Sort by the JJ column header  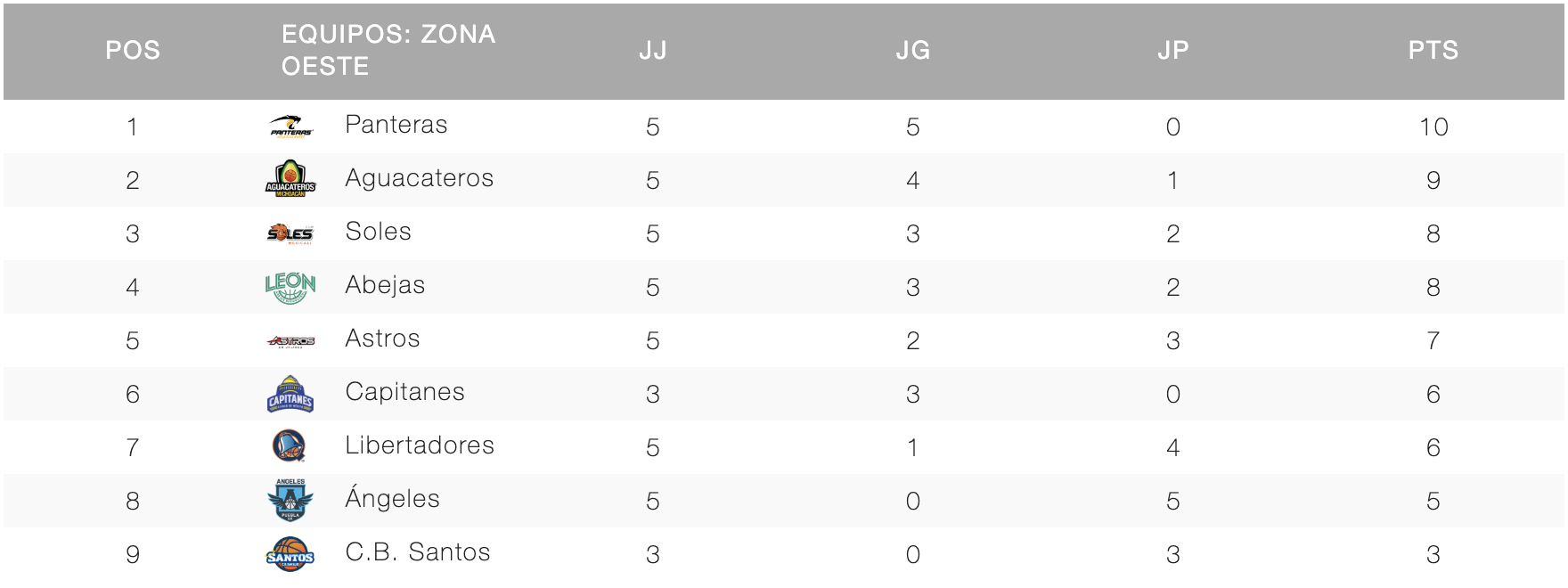click(653, 50)
